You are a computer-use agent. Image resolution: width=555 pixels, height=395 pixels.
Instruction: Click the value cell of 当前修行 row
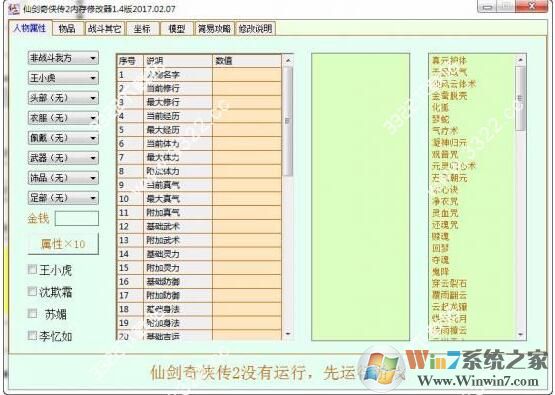pyautogui.click(x=247, y=88)
